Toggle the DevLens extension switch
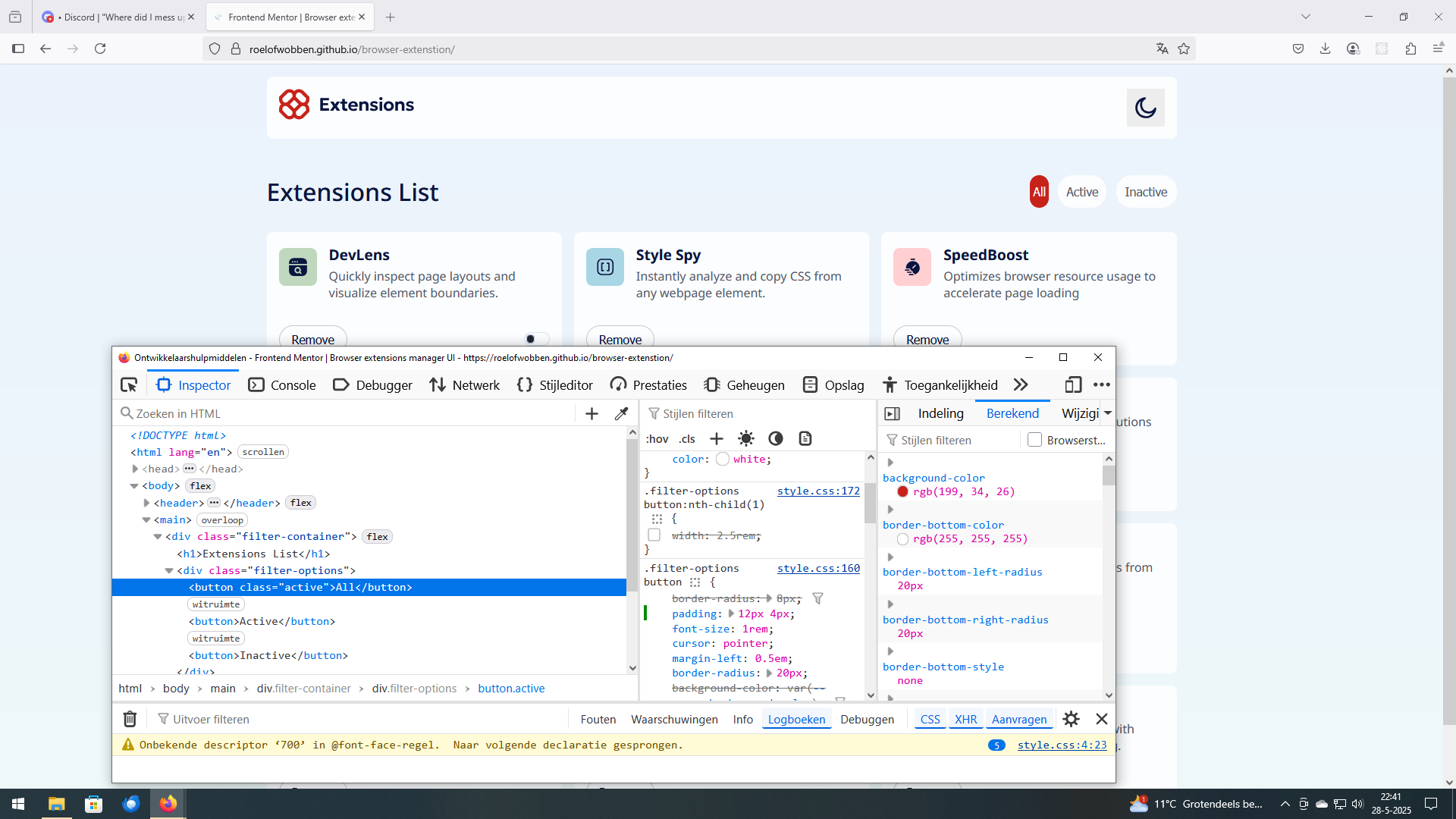The width and height of the screenshot is (1456, 819). (537, 339)
